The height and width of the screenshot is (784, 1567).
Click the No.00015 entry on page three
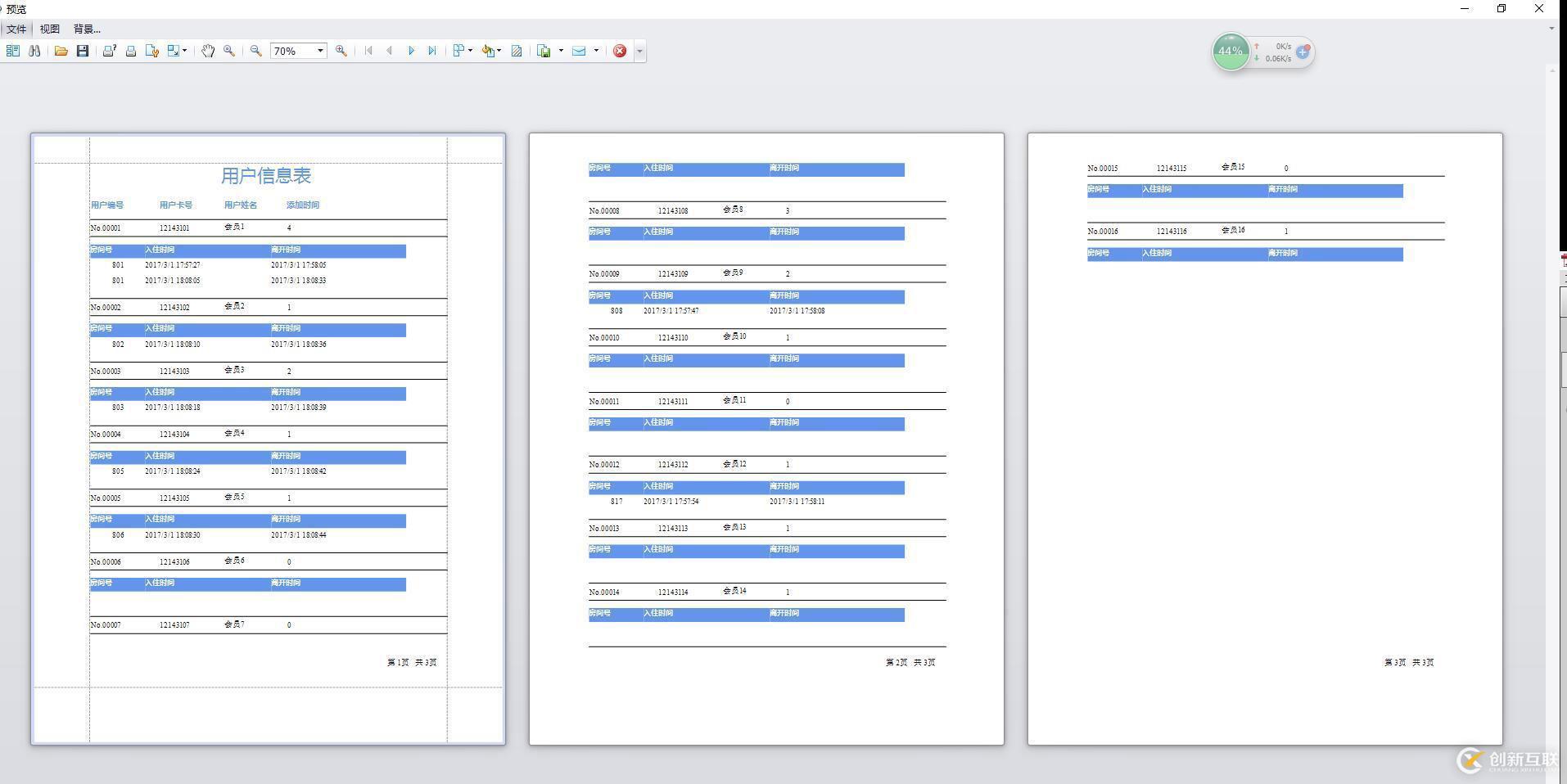[x=1103, y=169]
